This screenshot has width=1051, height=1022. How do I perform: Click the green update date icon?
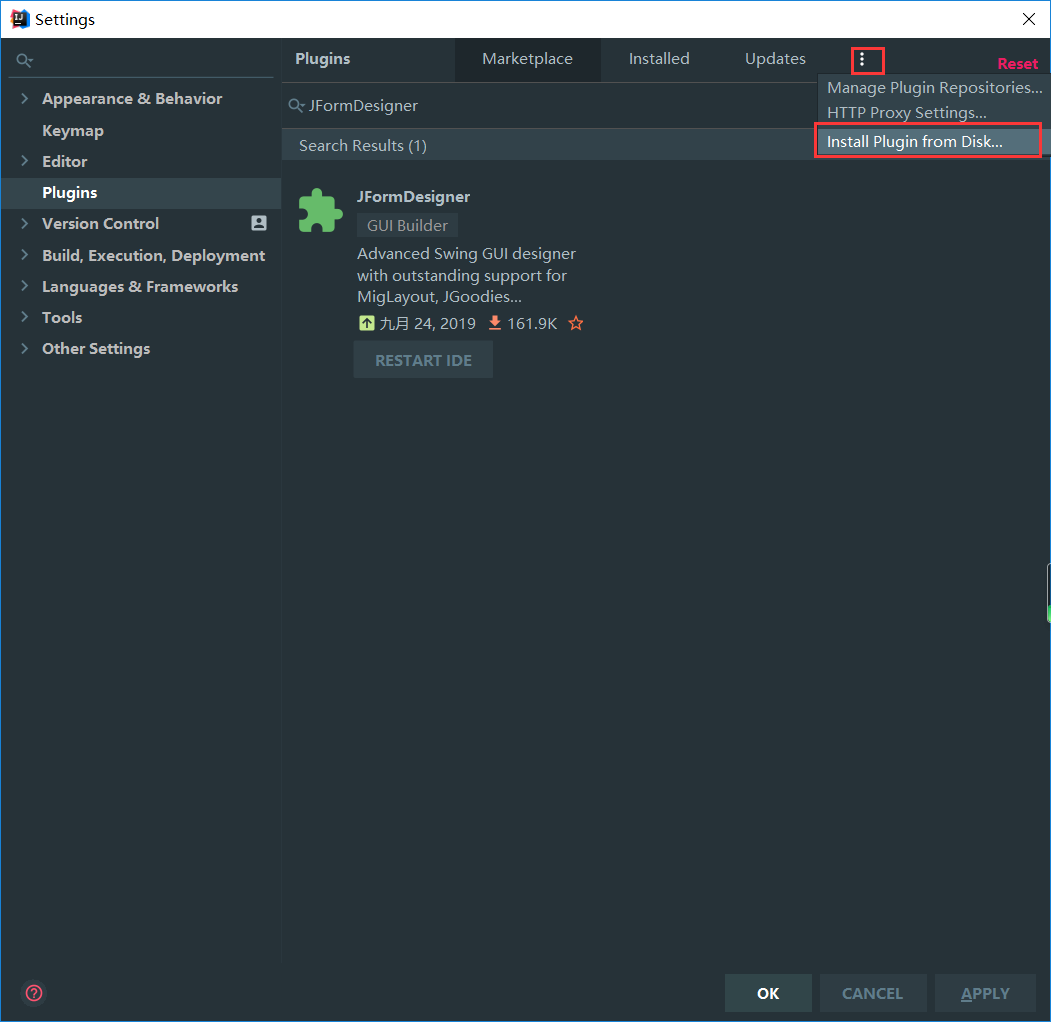click(x=367, y=323)
